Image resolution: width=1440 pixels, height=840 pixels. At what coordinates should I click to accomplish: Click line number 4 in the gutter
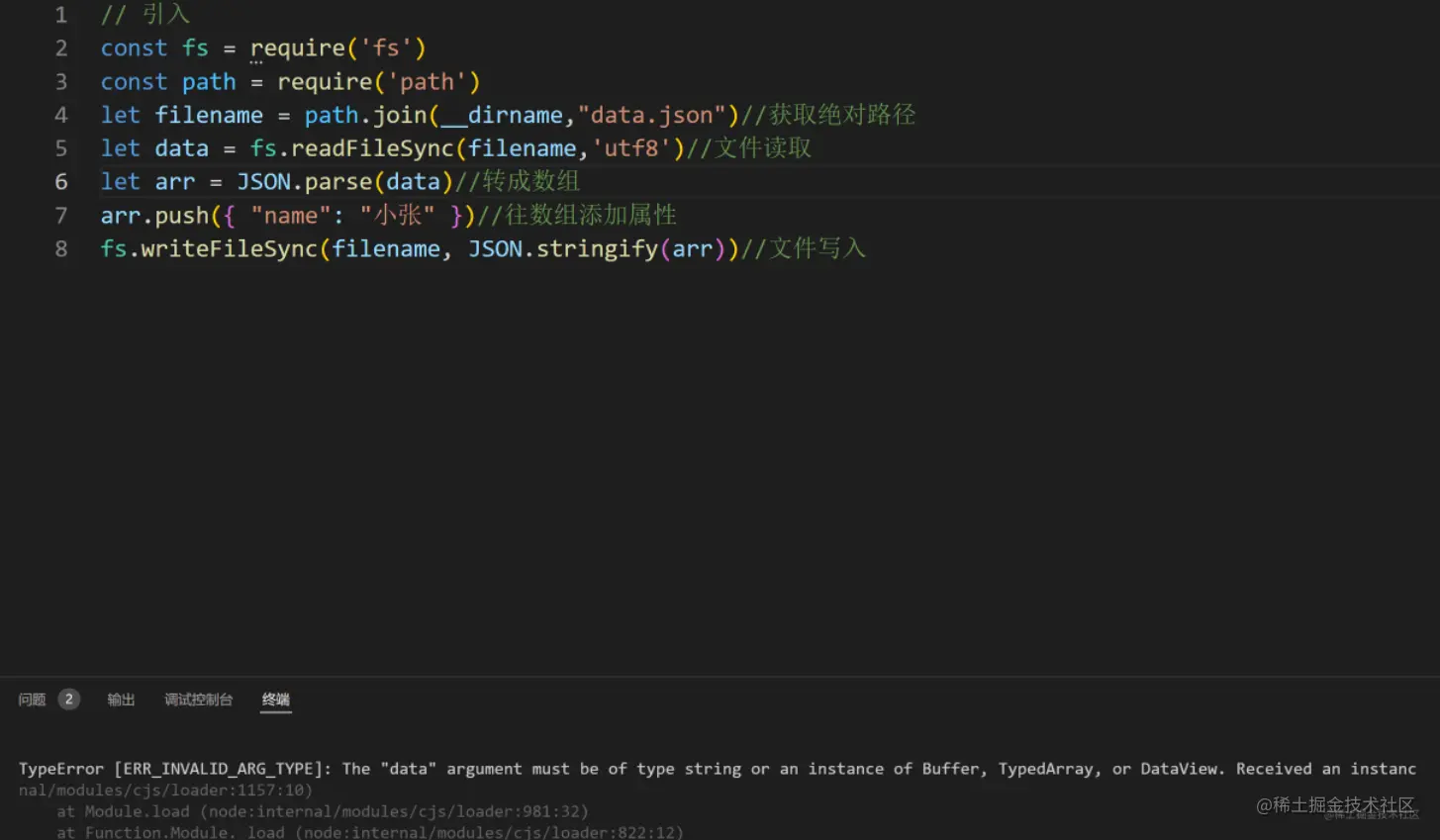pos(61,115)
